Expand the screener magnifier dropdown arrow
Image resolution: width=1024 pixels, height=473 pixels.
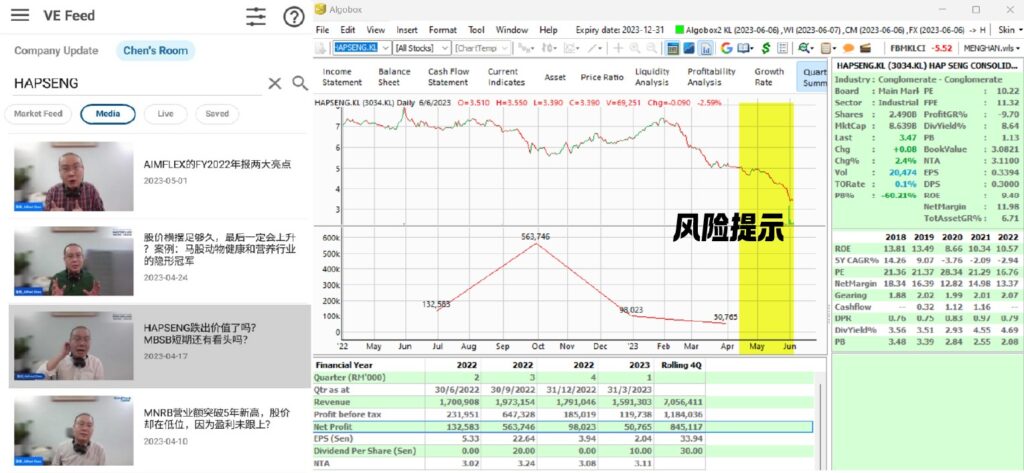click(812, 48)
